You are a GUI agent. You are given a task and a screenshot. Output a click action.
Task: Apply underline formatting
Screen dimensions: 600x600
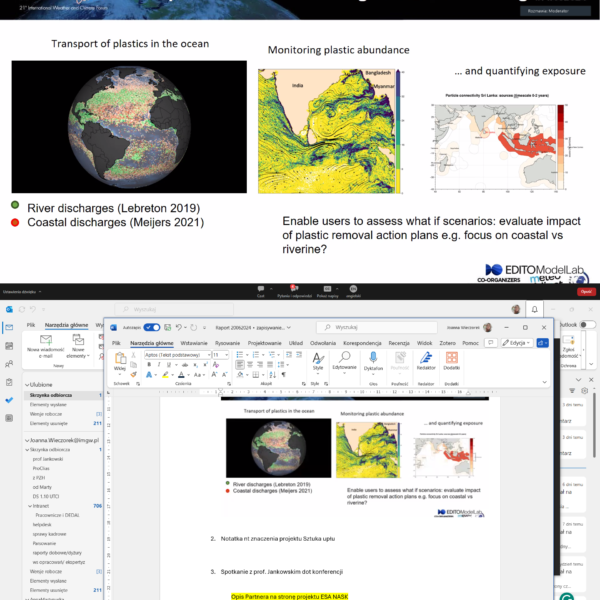coord(169,365)
